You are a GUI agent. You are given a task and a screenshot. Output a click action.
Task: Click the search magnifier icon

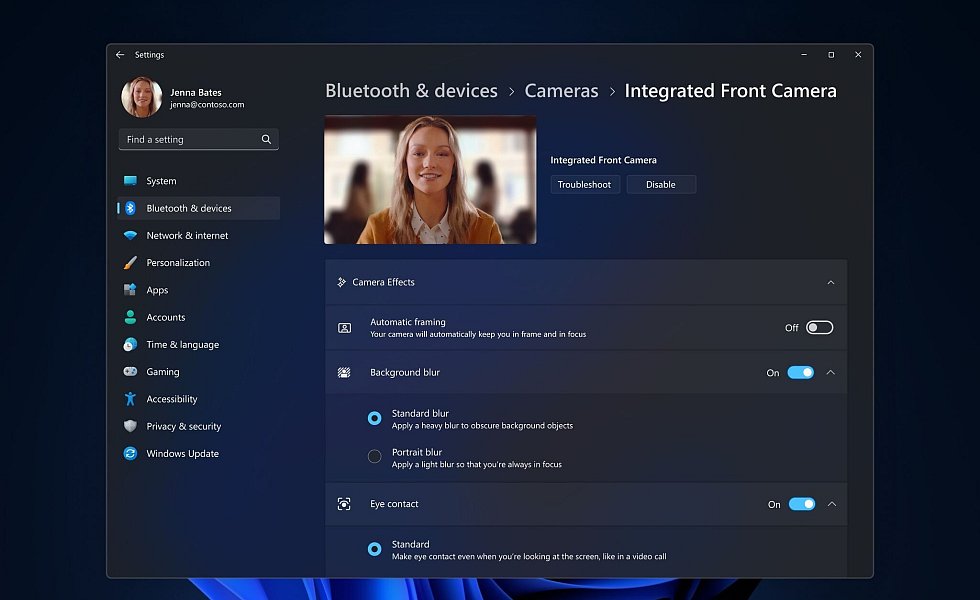click(x=266, y=139)
